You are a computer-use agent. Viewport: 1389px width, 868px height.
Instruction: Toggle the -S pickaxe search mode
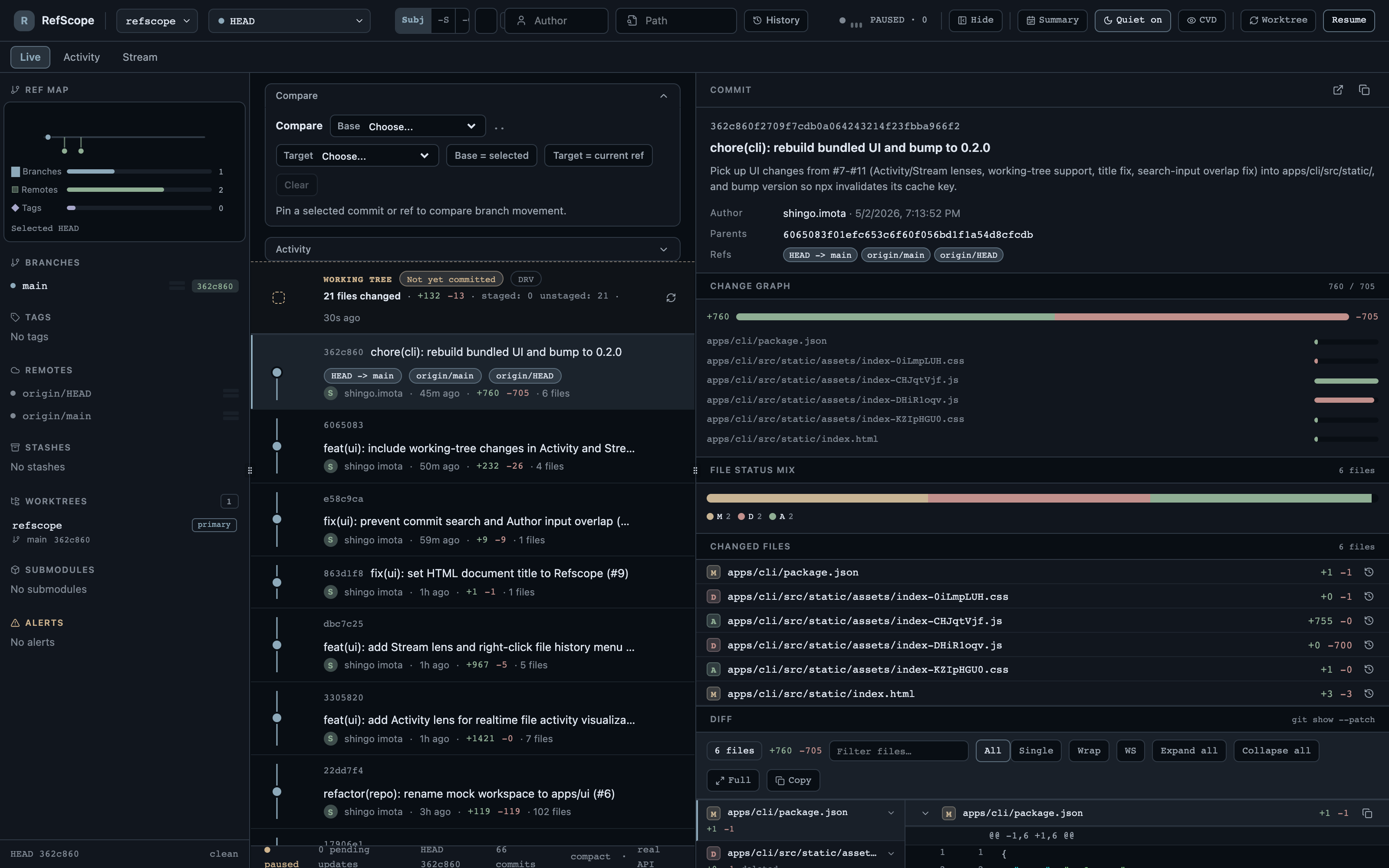(443, 21)
